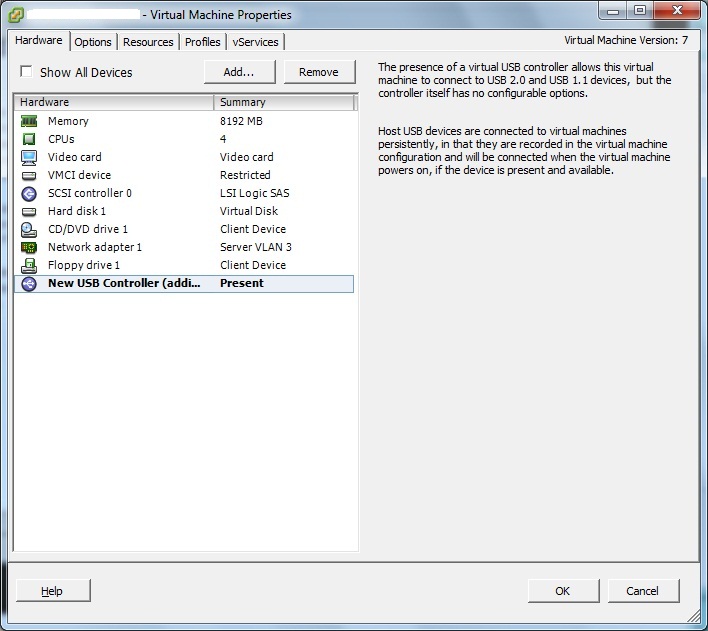Click the Floppy drive 1 icon
Viewport: 708px width, 631px height.
29,266
